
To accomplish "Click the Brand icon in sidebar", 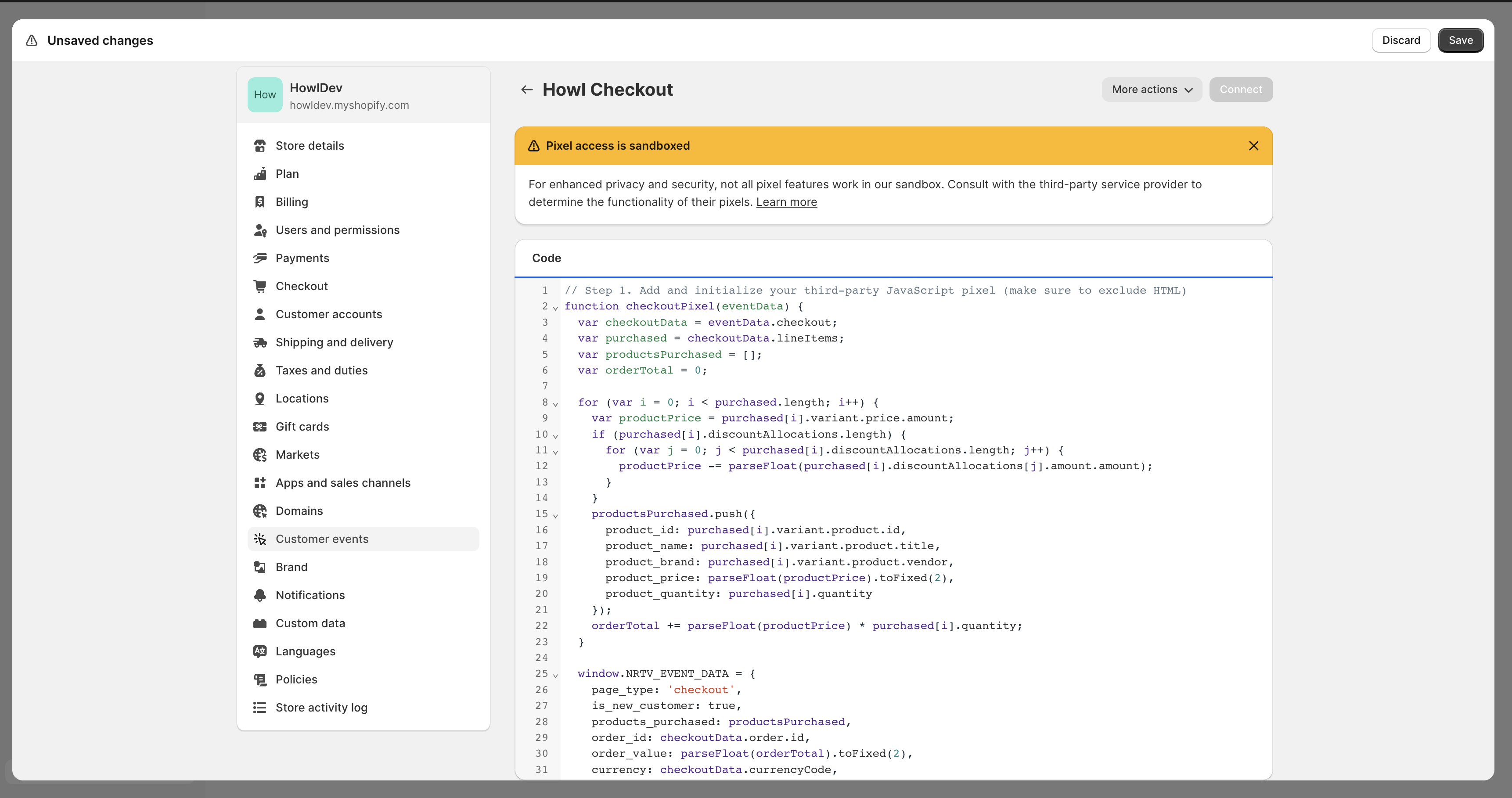I will tap(259, 567).
